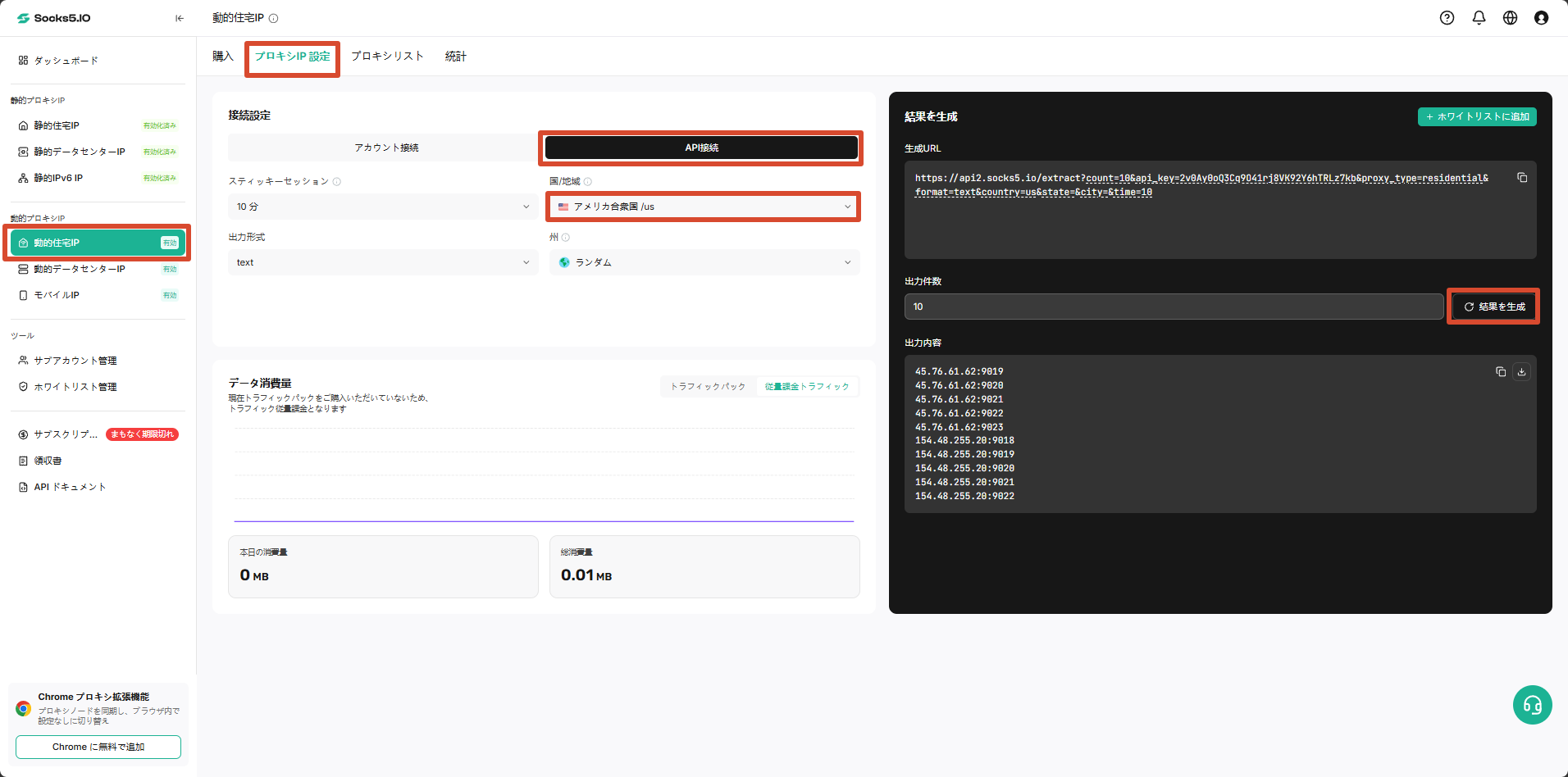Expand the 国/地域 country dropdown
The height and width of the screenshot is (777, 1568).
pyautogui.click(x=704, y=207)
